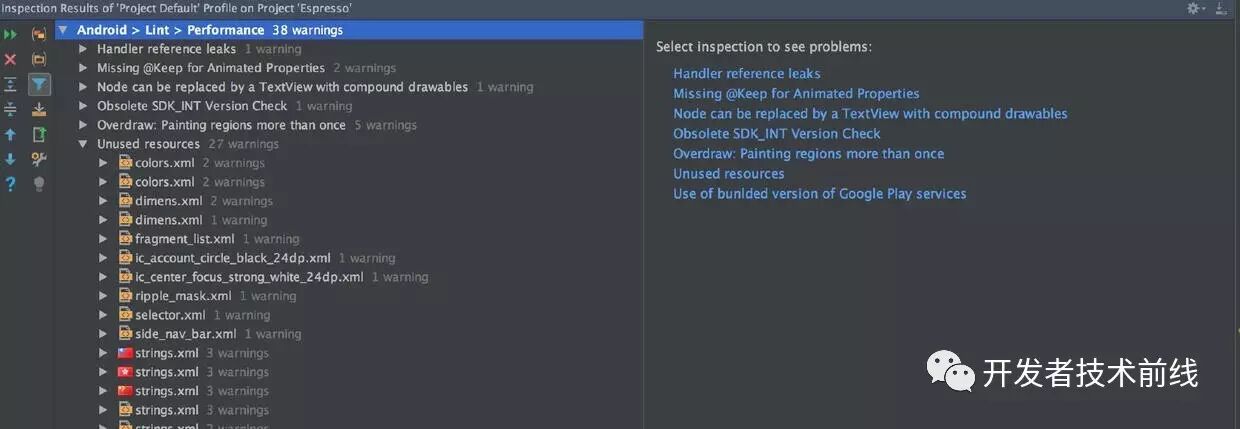The image size is (1240, 429).
Task: Toggle the grouping button beside the red X
Action: point(39,59)
